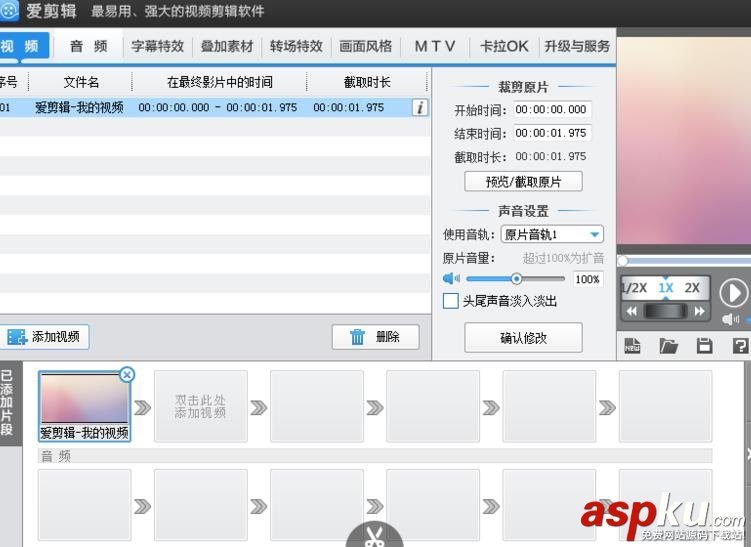This screenshot has height=547, width=751.
Task: Open the 视频 tab
Action: click(24, 46)
